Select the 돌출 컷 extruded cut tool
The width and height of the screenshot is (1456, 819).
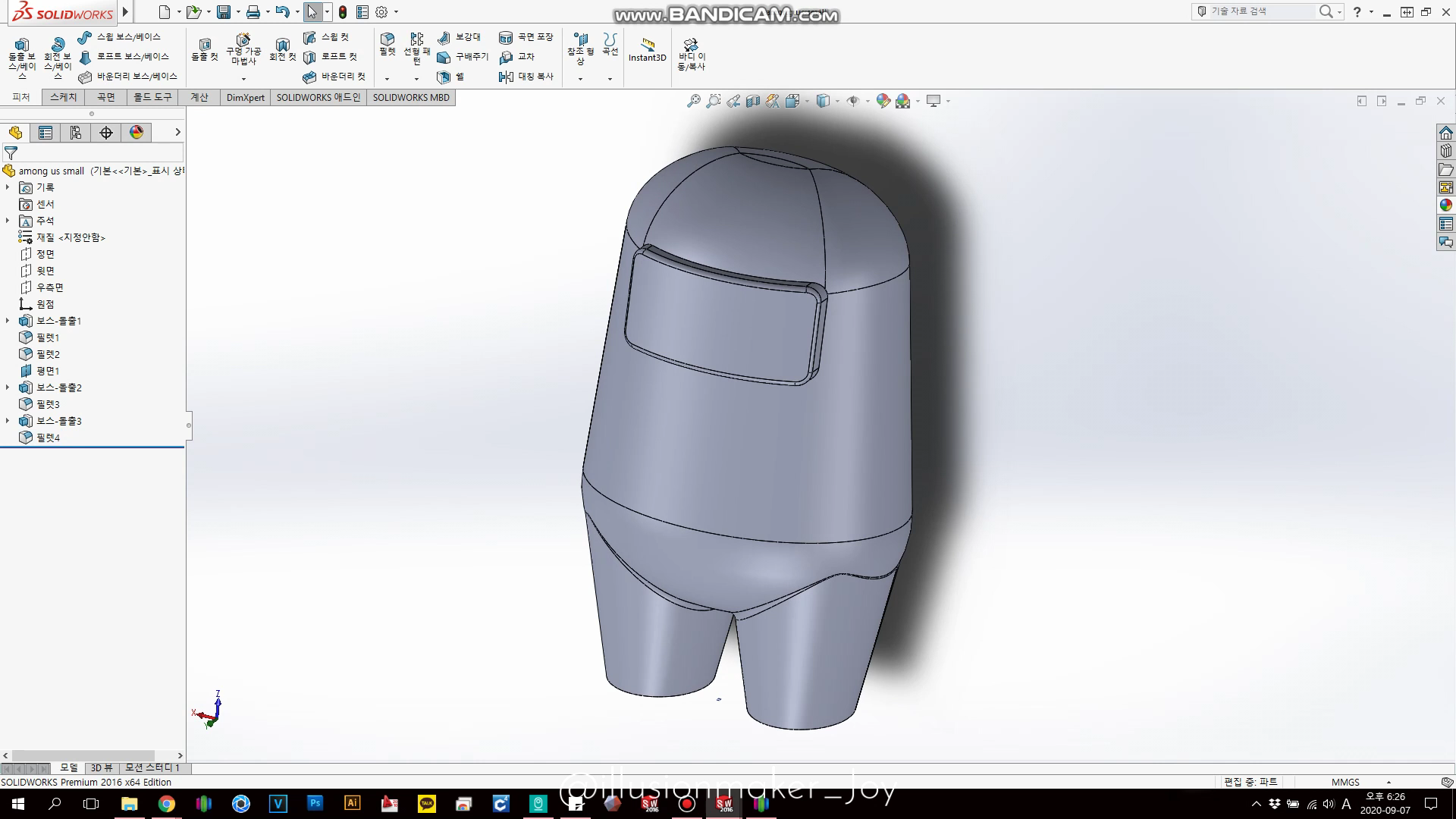point(204,50)
